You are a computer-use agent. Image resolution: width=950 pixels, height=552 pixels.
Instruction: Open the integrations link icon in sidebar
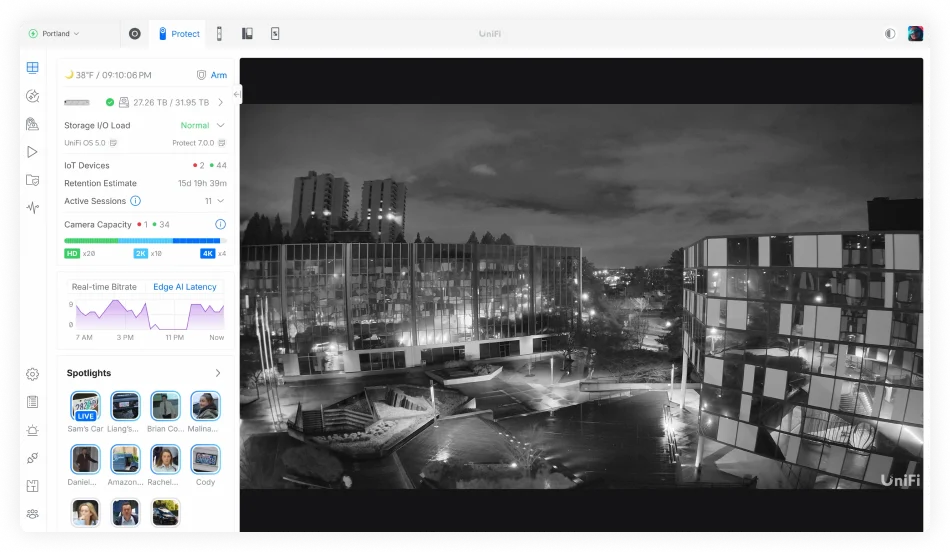pos(33,458)
